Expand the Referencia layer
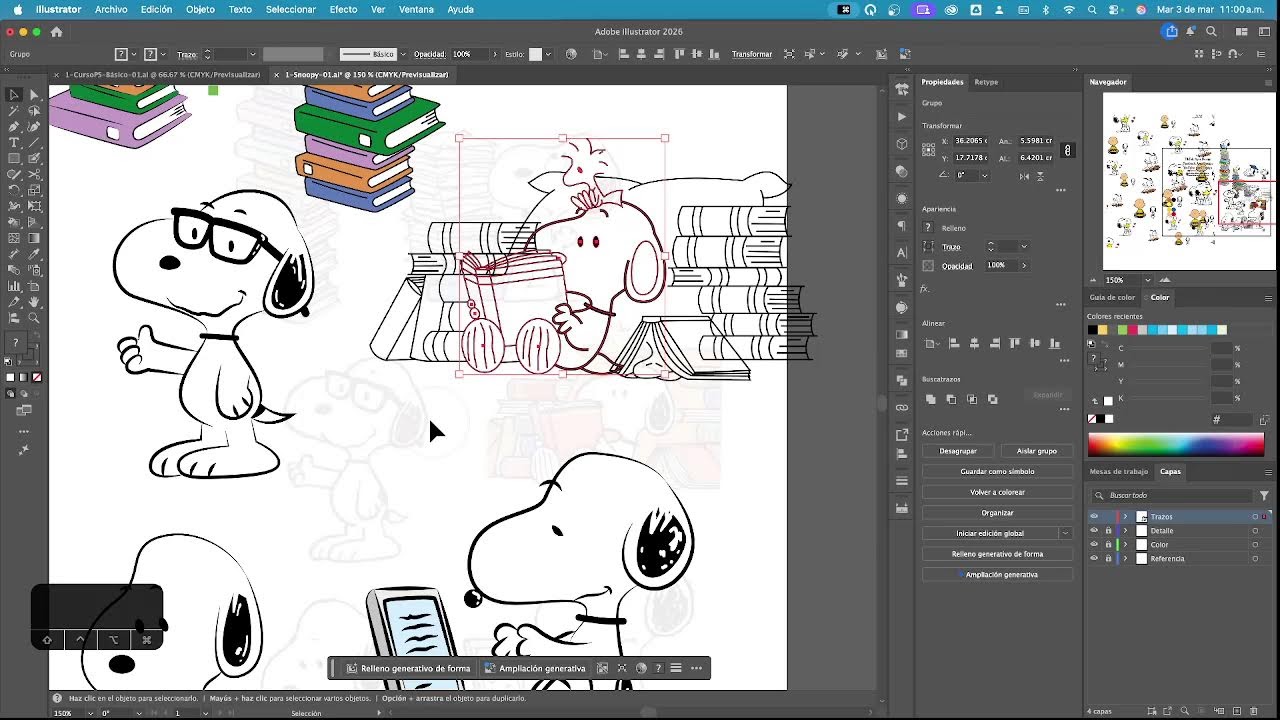1280x720 pixels. coord(1125,559)
